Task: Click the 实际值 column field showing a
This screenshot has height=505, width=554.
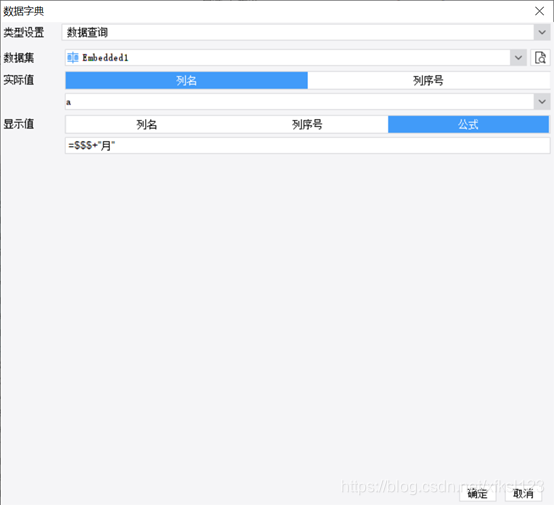Action: [307, 102]
